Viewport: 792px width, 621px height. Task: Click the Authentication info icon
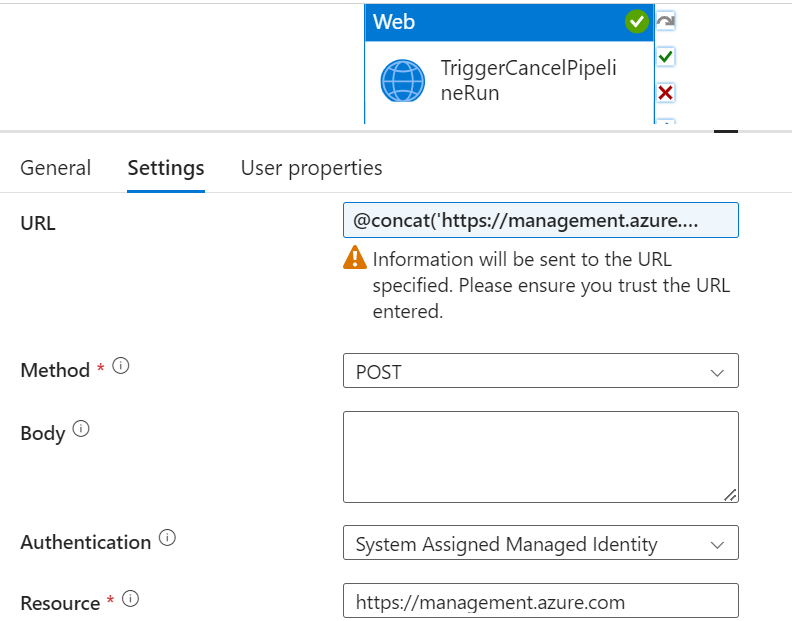point(167,538)
